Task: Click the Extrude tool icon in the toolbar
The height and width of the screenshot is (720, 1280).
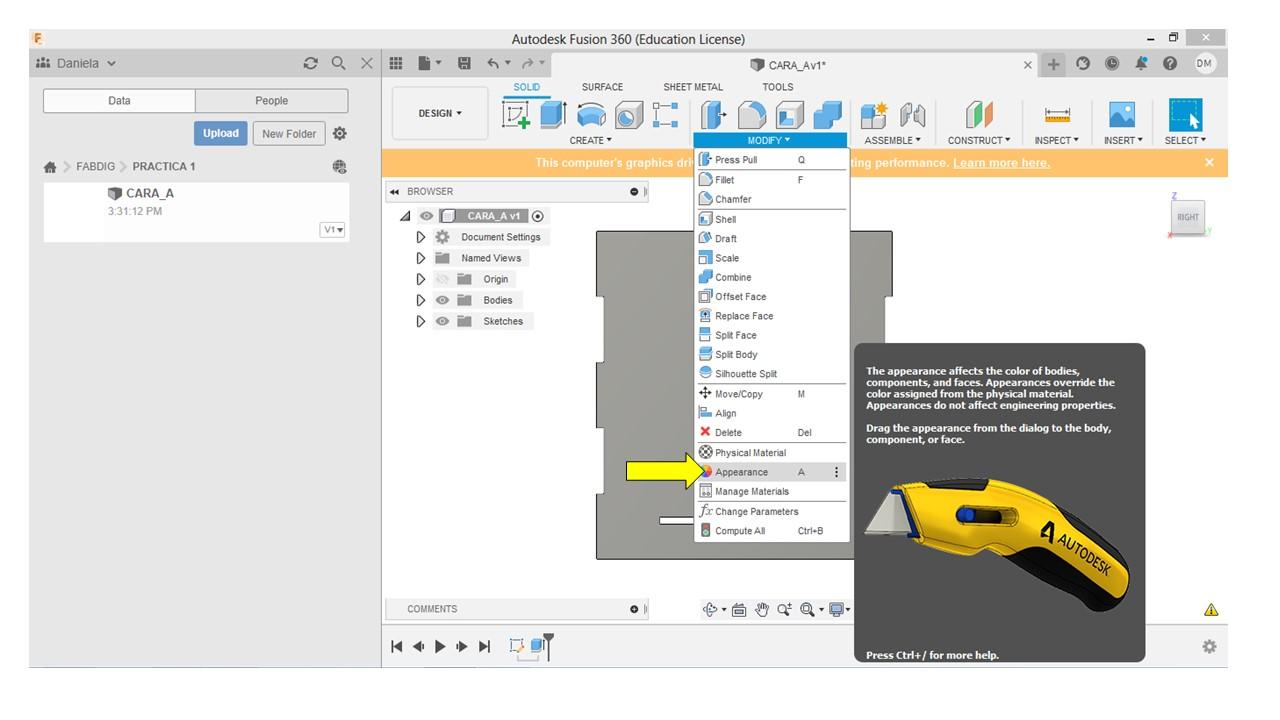Action: 553,115
